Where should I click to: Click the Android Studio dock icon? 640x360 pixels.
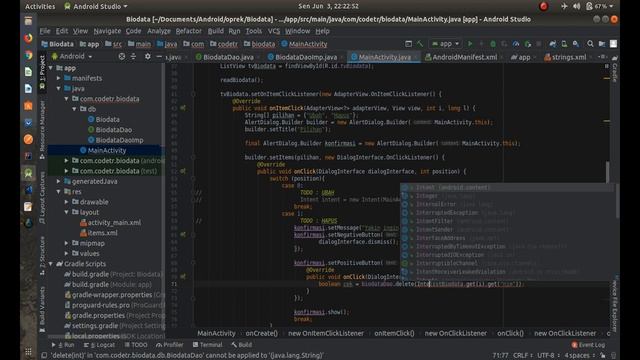pos(28,173)
